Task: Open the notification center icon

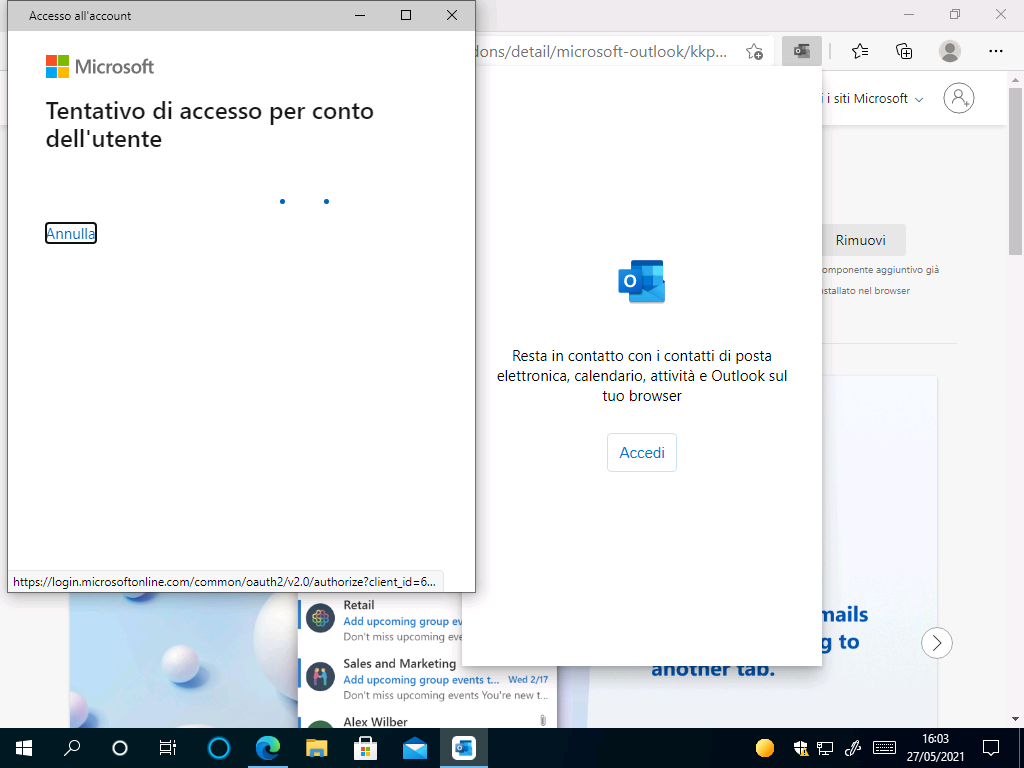Action: click(x=991, y=748)
